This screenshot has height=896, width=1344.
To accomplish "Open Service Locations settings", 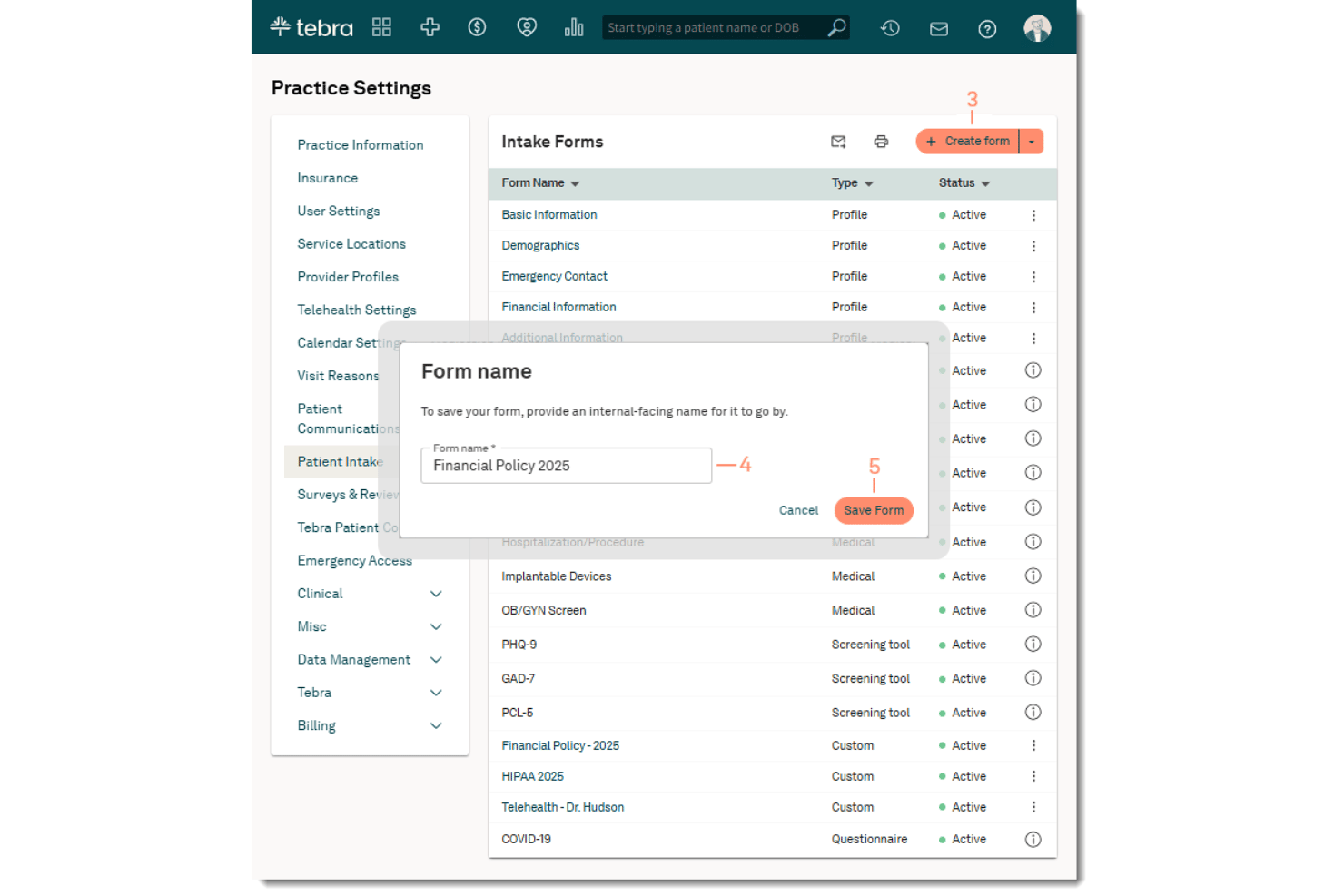I will [351, 244].
